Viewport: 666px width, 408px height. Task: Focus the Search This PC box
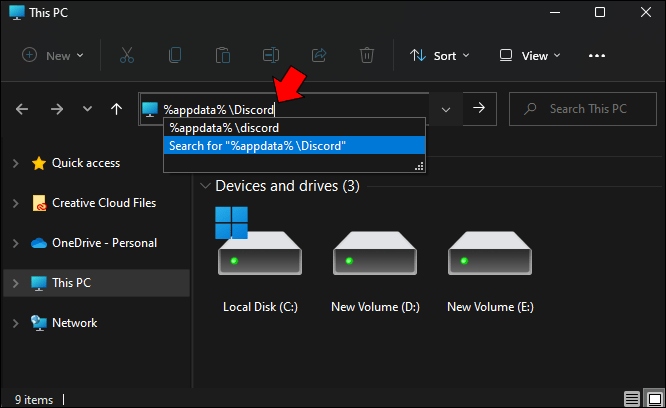pos(583,109)
